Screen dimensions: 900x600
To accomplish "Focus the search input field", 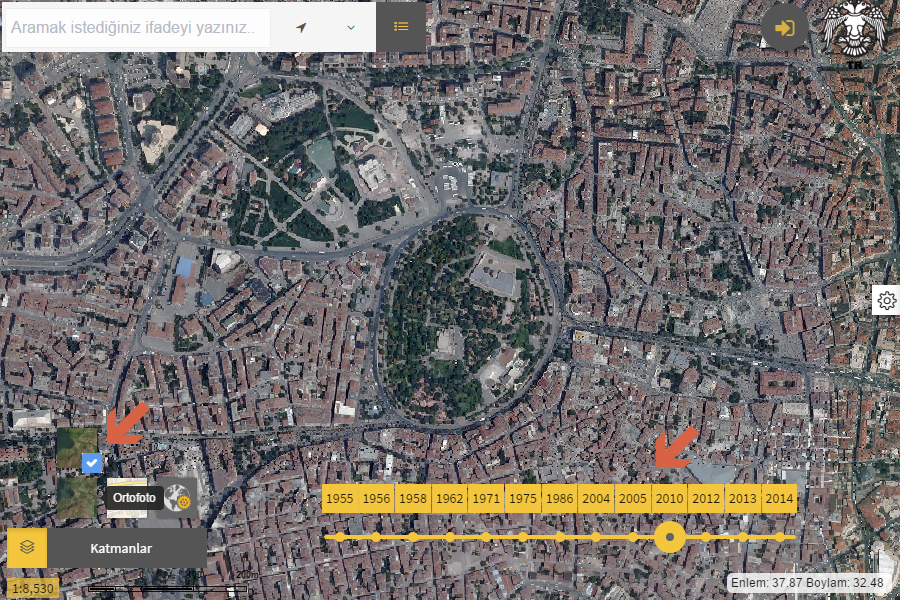I will [x=135, y=27].
